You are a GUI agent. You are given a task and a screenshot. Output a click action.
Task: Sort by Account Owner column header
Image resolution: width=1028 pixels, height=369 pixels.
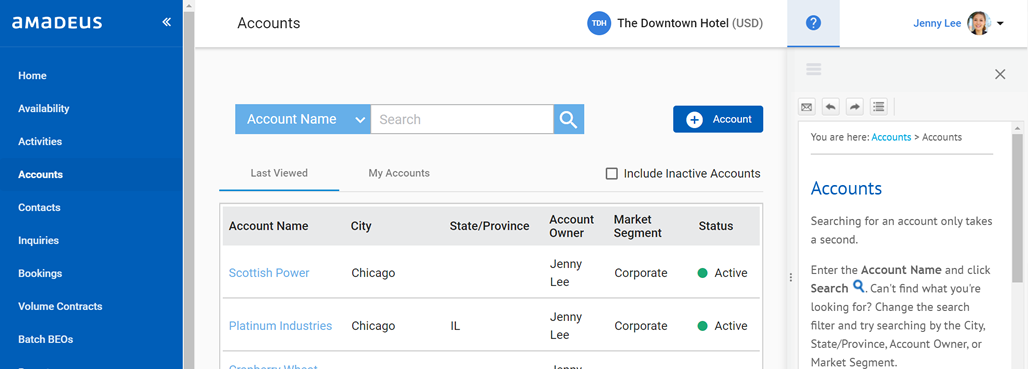tap(571, 226)
